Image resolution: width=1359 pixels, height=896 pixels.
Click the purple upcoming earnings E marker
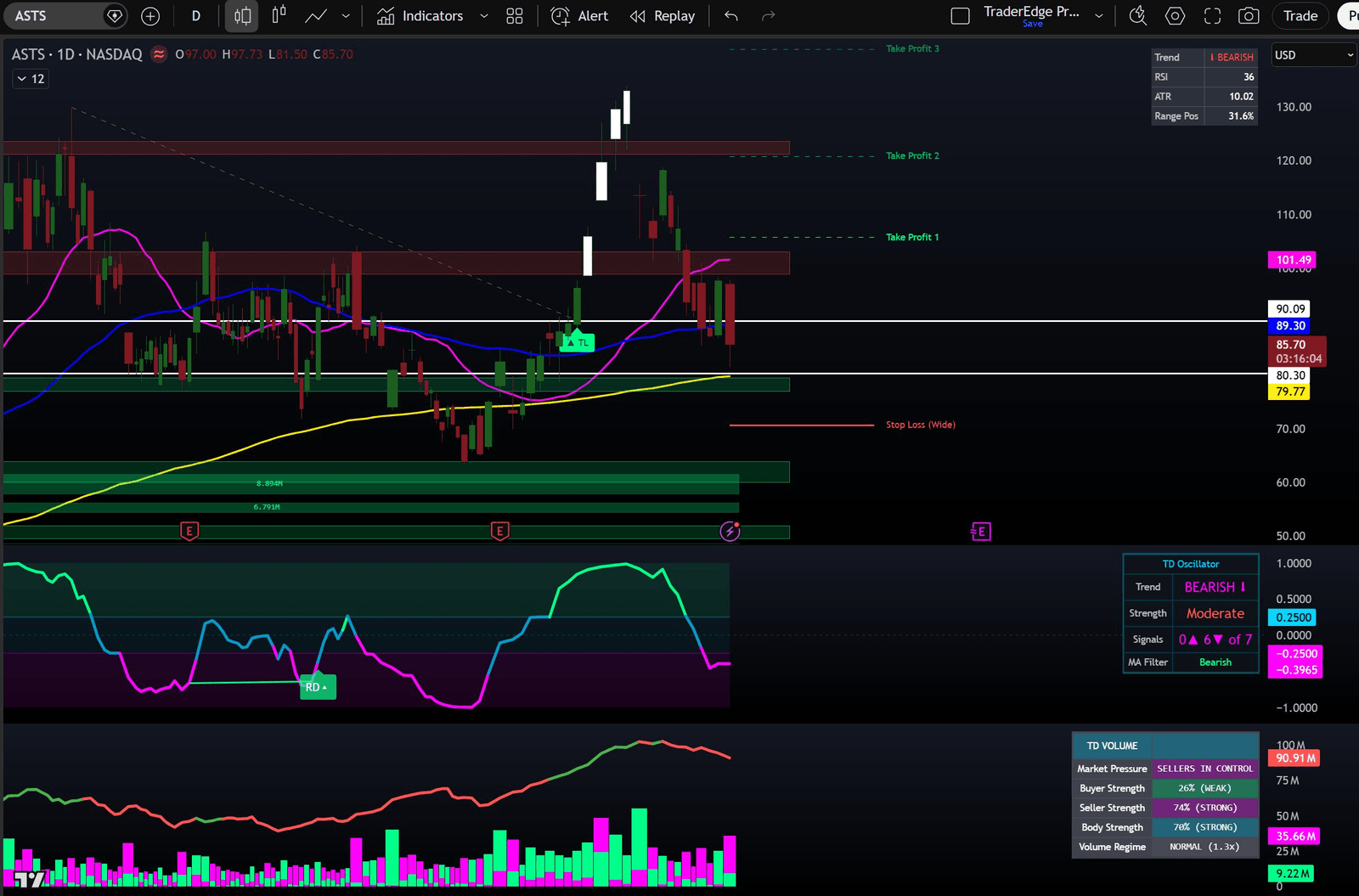(981, 532)
